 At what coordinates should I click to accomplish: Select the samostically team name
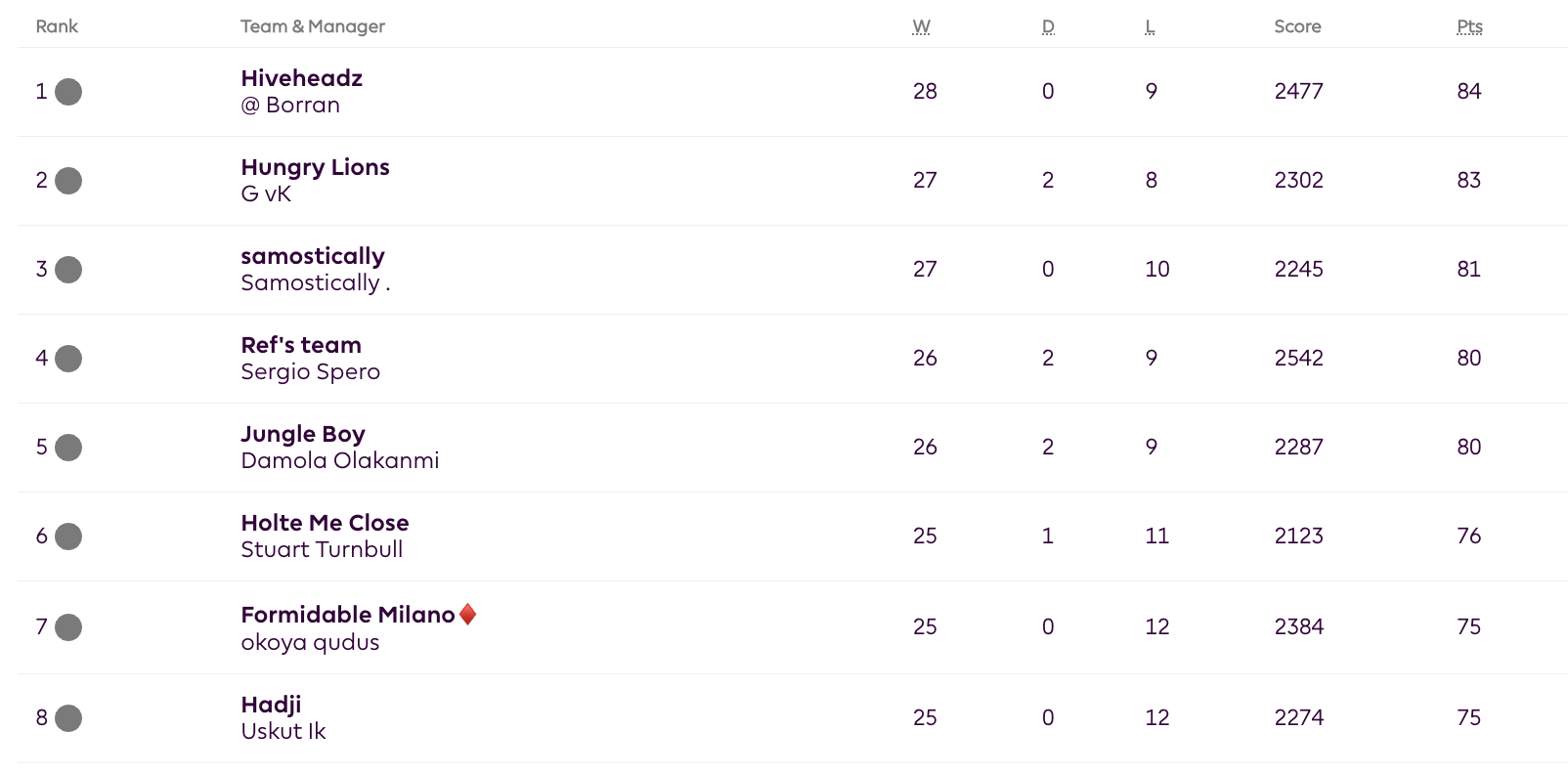(313, 256)
